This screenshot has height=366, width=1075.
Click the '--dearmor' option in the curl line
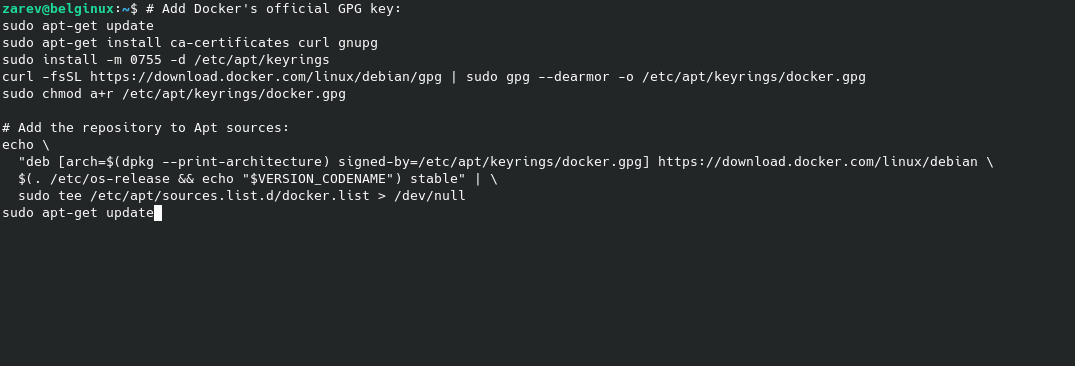click(574, 77)
